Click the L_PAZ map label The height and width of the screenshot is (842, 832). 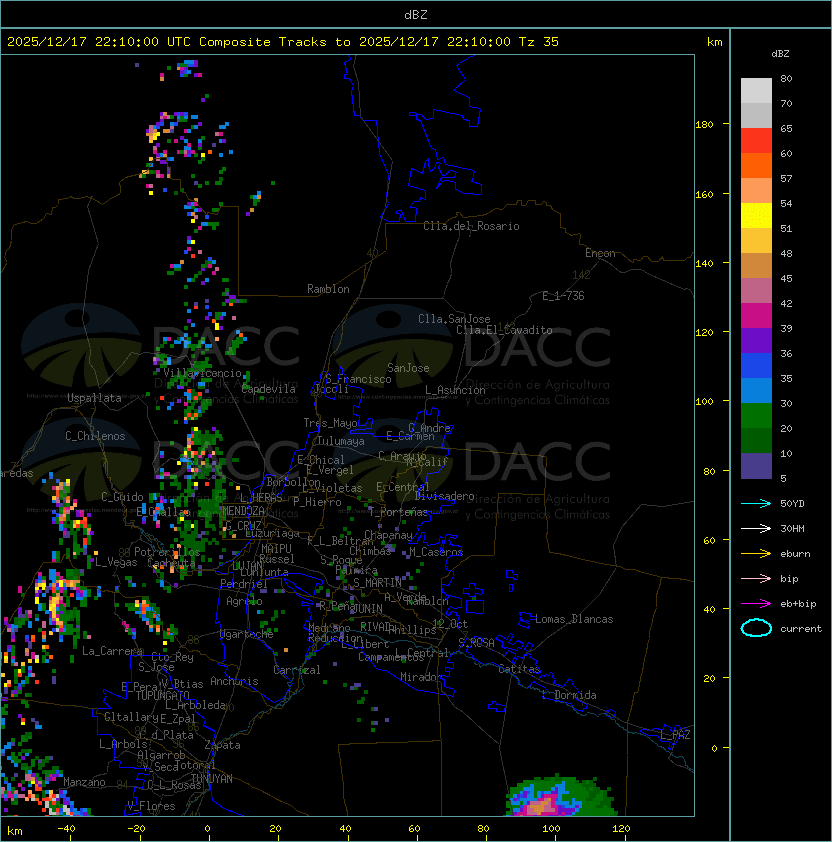[x=675, y=735]
